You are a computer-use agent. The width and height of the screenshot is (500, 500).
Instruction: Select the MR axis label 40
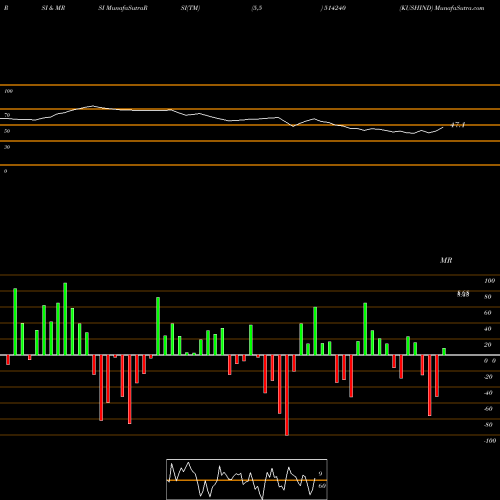(x=488, y=329)
